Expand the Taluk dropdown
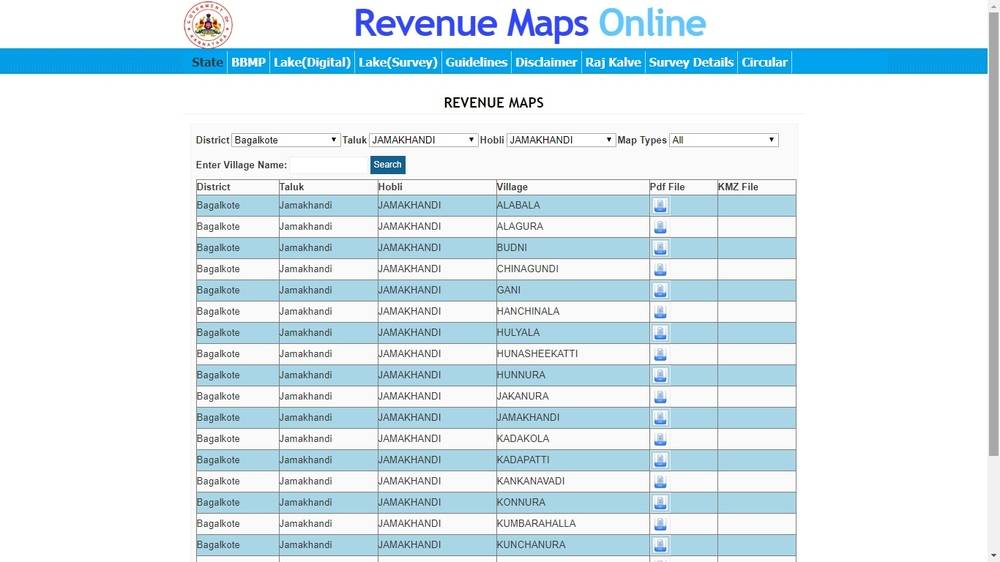 [423, 140]
